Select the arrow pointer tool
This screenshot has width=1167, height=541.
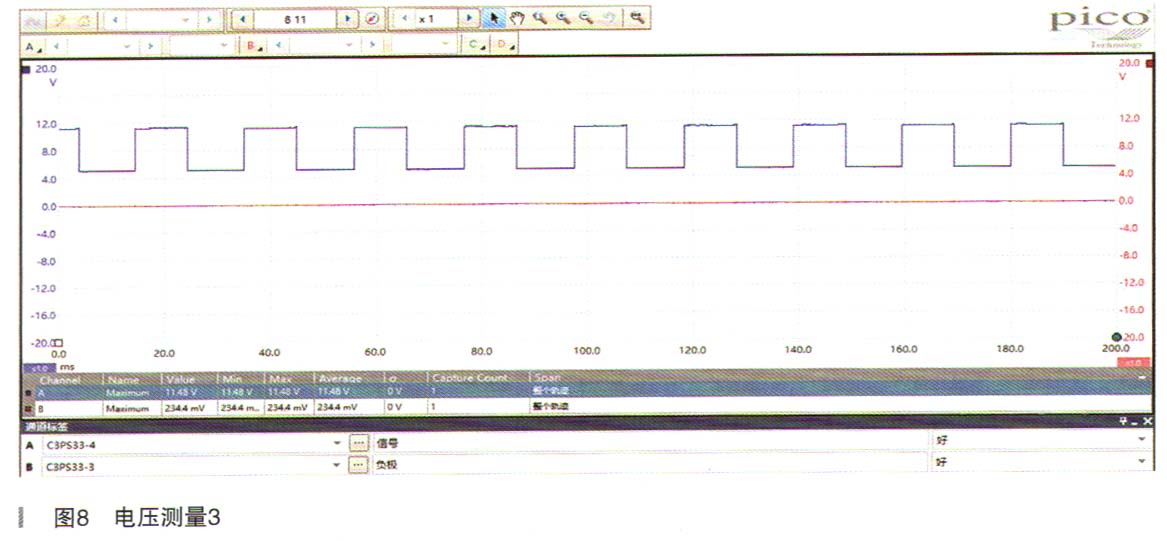click(x=495, y=18)
